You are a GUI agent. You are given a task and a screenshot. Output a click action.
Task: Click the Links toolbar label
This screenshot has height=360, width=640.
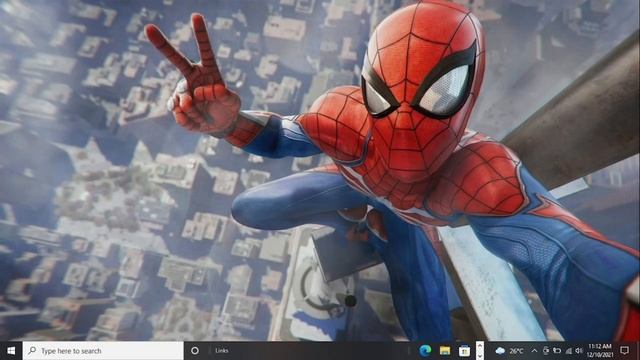pos(222,351)
